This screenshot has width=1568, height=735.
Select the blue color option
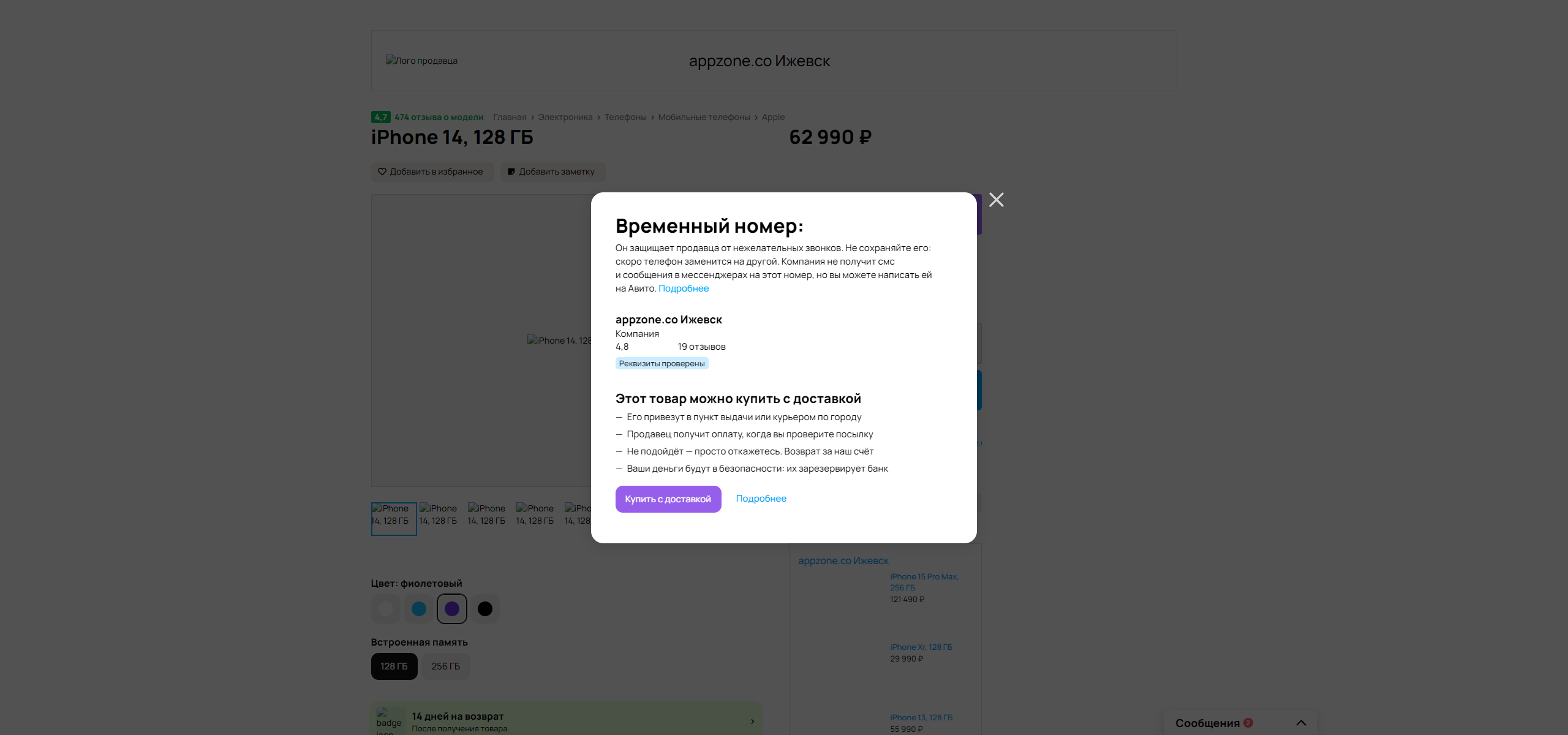pyautogui.click(x=419, y=609)
